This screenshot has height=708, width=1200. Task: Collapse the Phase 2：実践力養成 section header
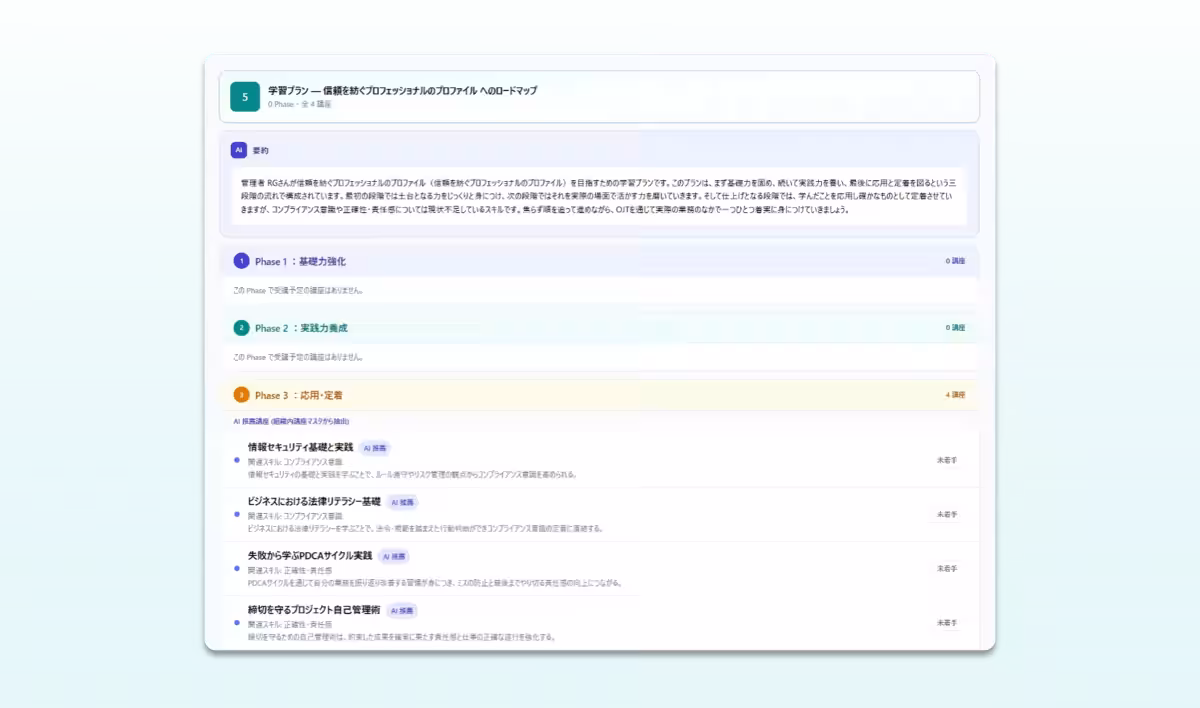[x=600, y=328]
